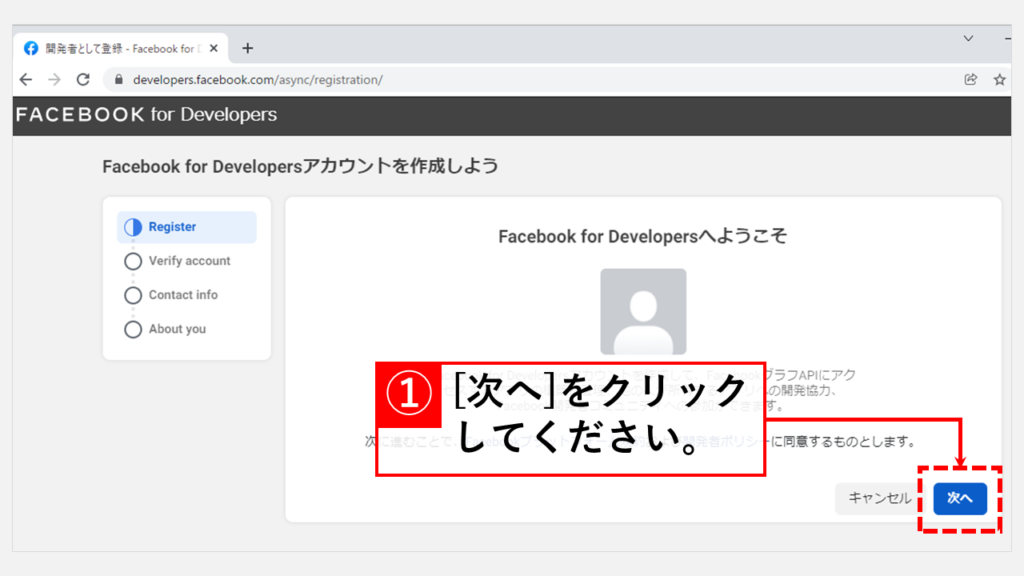The image size is (1024, 576).
Task: Click the Forward navigation arrow
Action: (x=54, y=79)
